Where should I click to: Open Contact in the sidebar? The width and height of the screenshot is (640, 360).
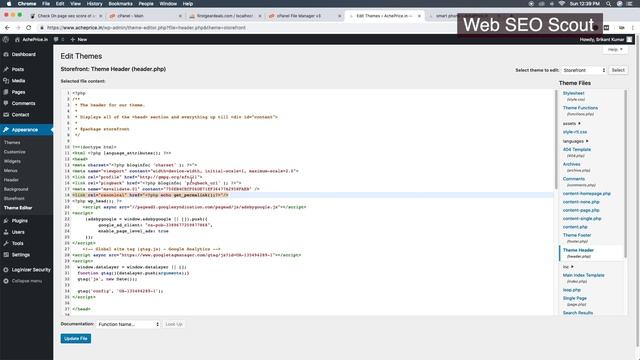20,115
